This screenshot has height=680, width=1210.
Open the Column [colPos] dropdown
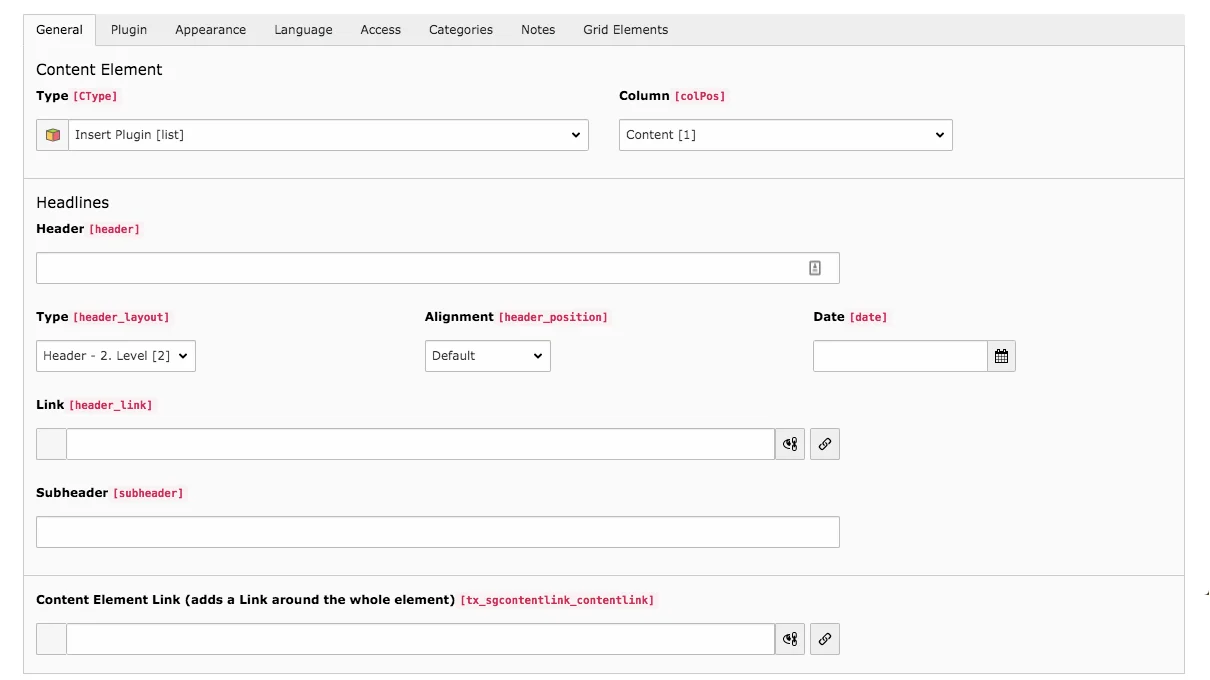(x=785, y=134)
